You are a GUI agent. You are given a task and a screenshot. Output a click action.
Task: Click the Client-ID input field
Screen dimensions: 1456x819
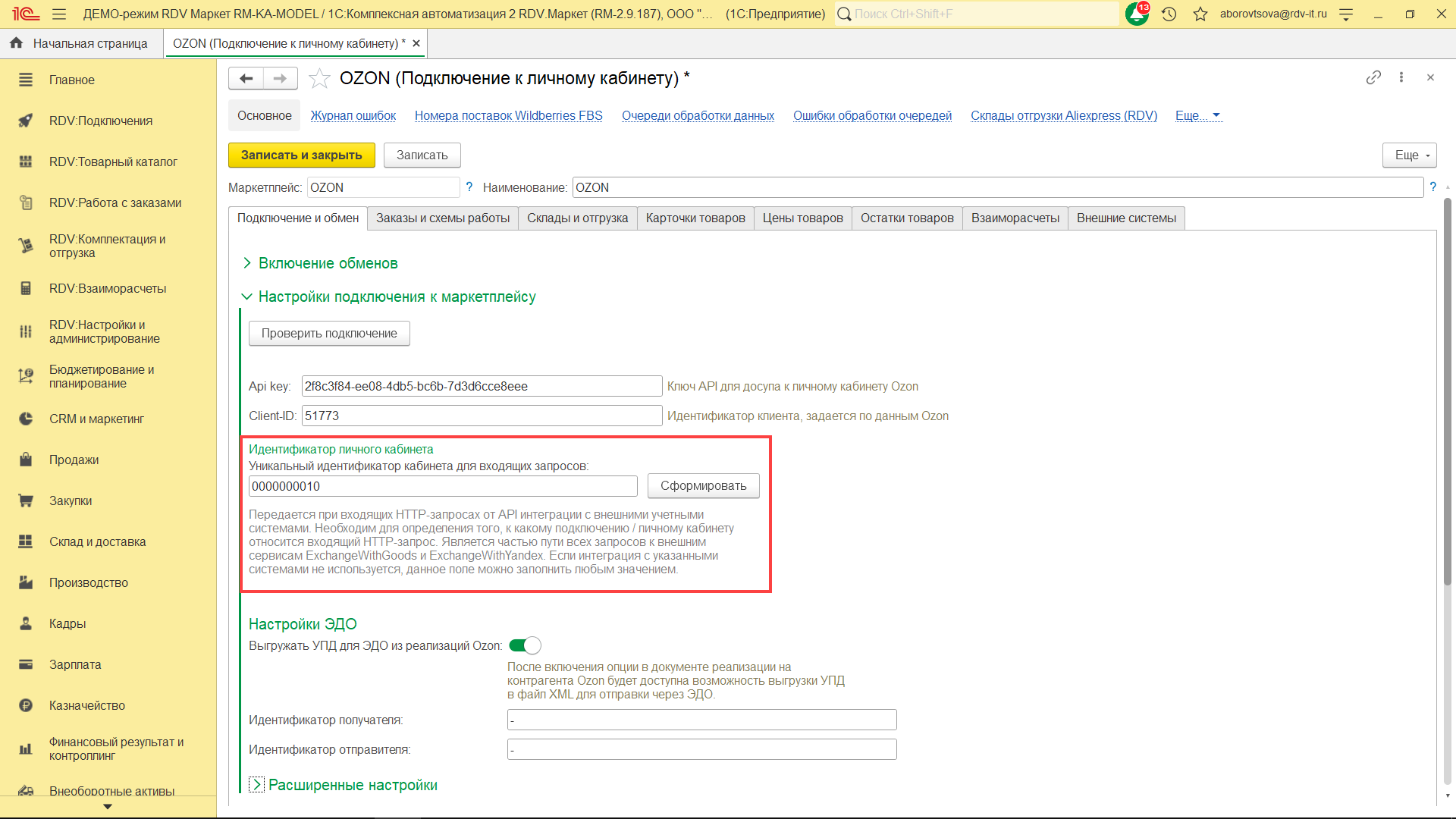click(x=482, y=416)
